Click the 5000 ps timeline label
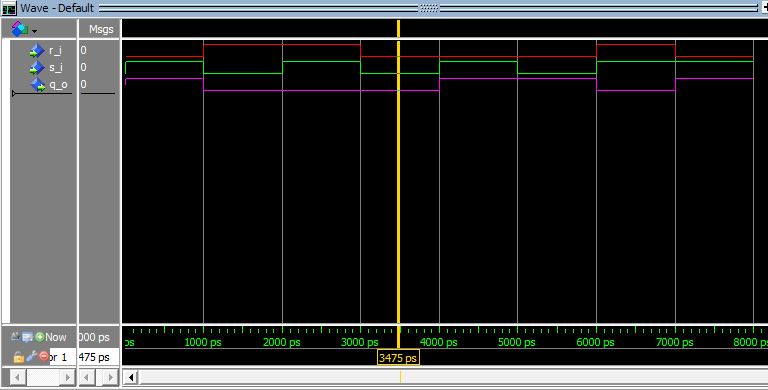Image resolution: width=768 pixels, height=390 pixels. (517, 342)
